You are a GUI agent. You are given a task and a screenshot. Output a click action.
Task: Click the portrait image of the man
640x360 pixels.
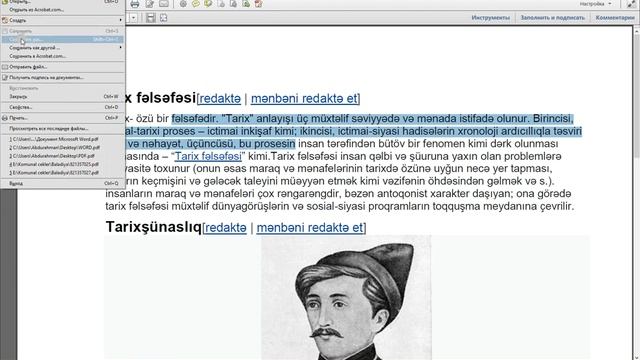click(x=346, y=298)
